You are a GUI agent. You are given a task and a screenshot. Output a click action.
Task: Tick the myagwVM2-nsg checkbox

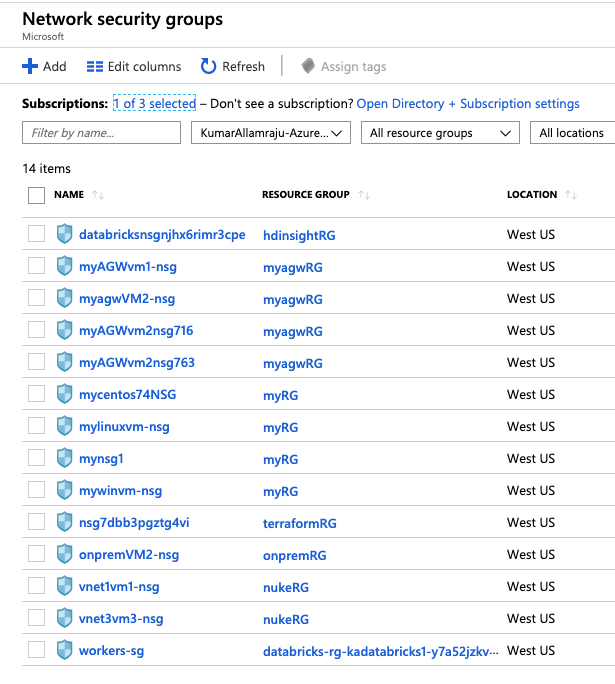pyautogui.click(x=36, y=298)
